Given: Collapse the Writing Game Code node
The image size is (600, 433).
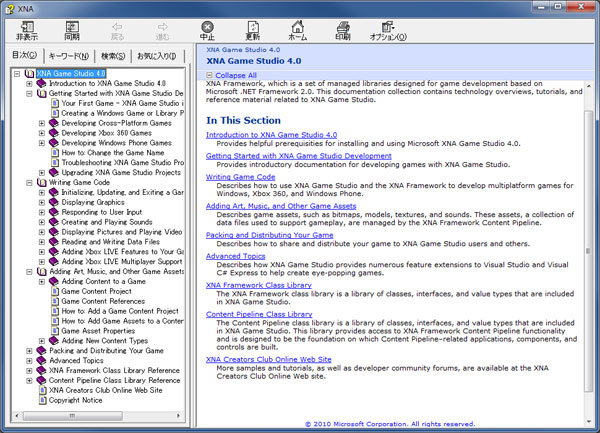Looking at the screenshot, I should tap(29, 182).
